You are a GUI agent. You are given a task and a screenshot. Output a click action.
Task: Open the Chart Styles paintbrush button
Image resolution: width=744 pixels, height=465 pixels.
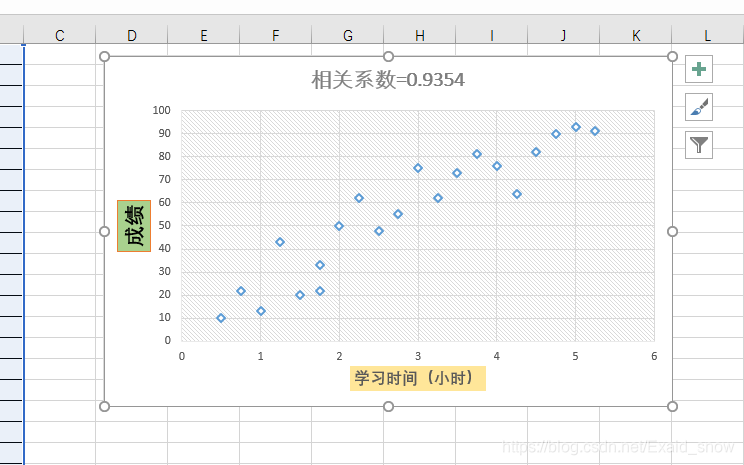click(x=699, y=107)
